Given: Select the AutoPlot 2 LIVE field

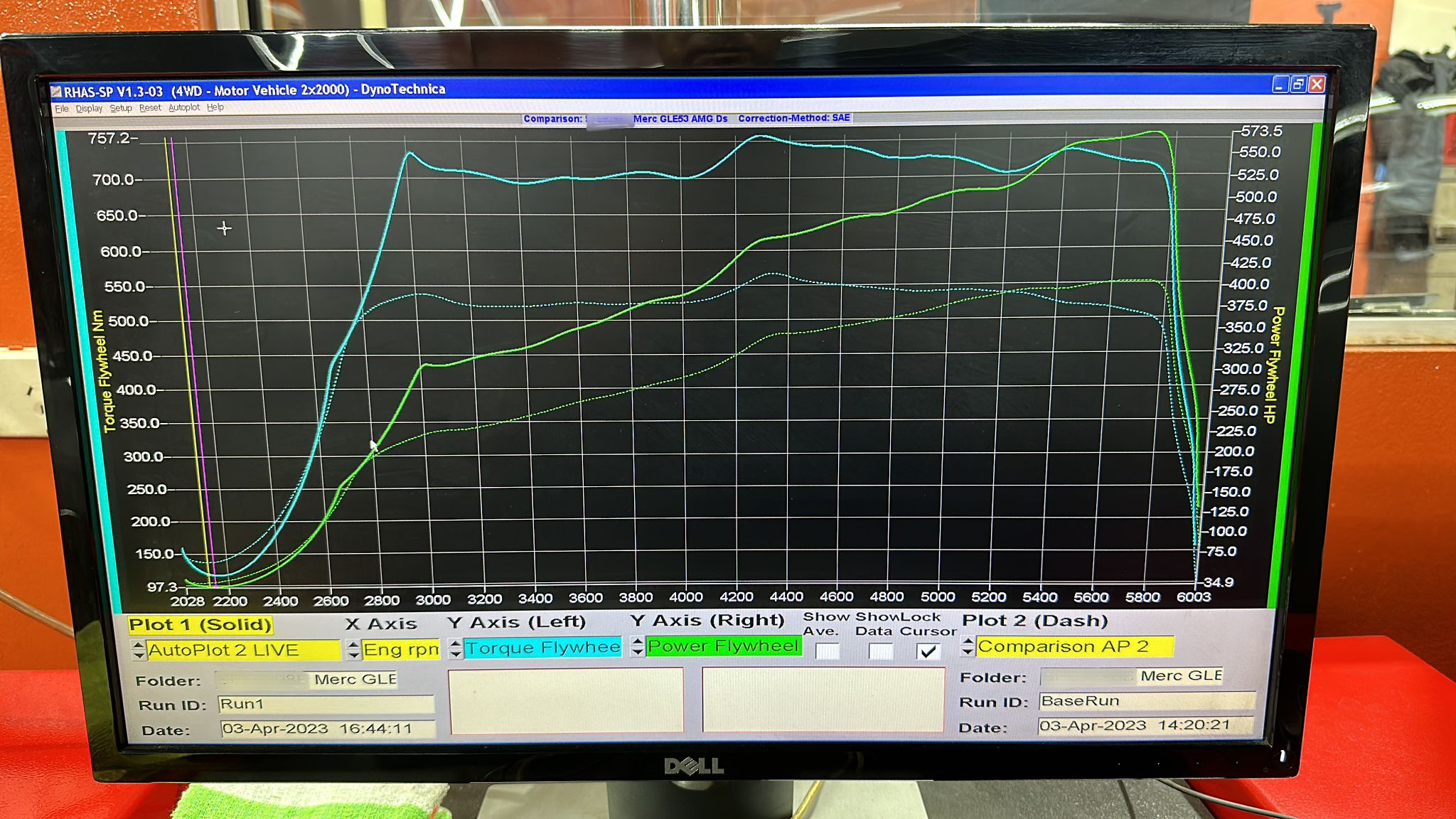Looking at the screenshot, I should 243,650.
